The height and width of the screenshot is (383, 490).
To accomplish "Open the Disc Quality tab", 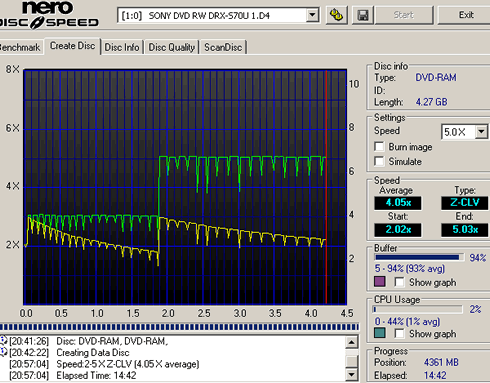I will click(x=171, y=47).
